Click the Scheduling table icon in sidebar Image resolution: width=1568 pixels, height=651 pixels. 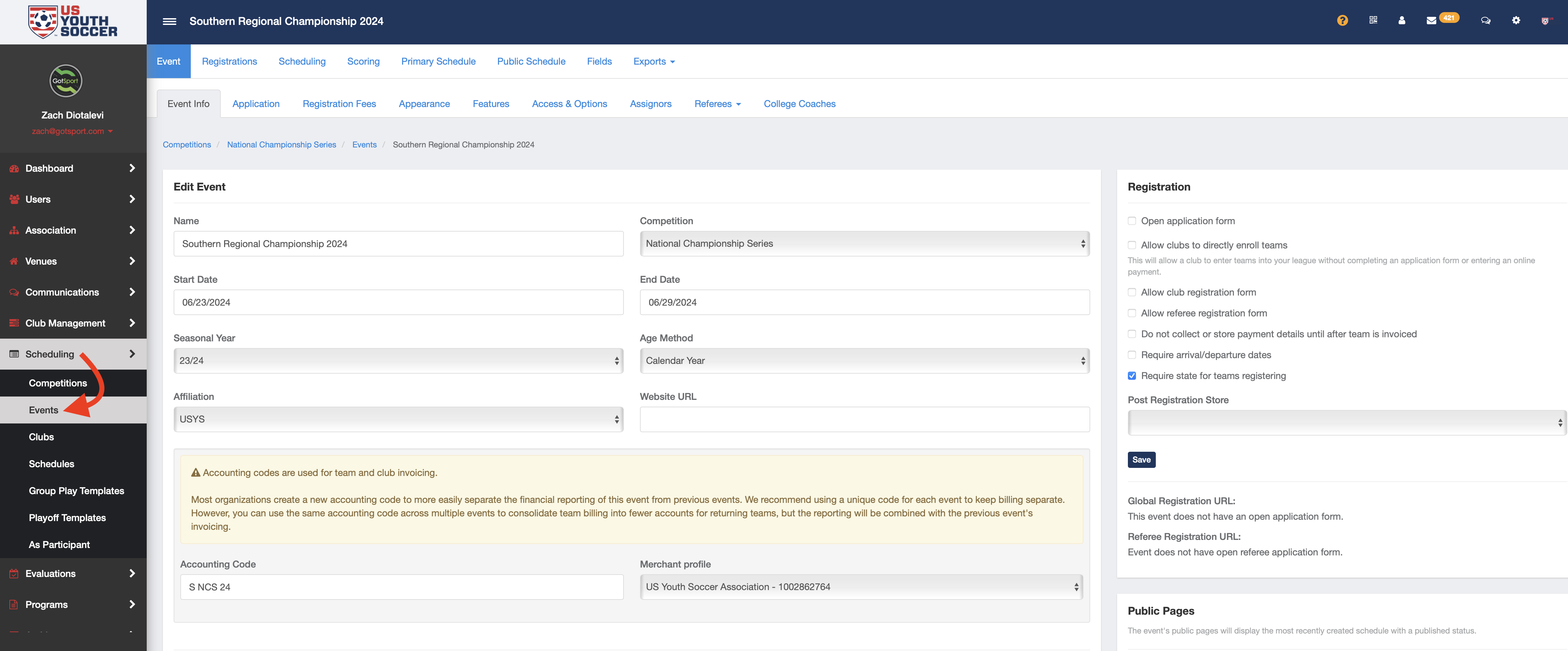pyautogui.click(x=14, y=354)
